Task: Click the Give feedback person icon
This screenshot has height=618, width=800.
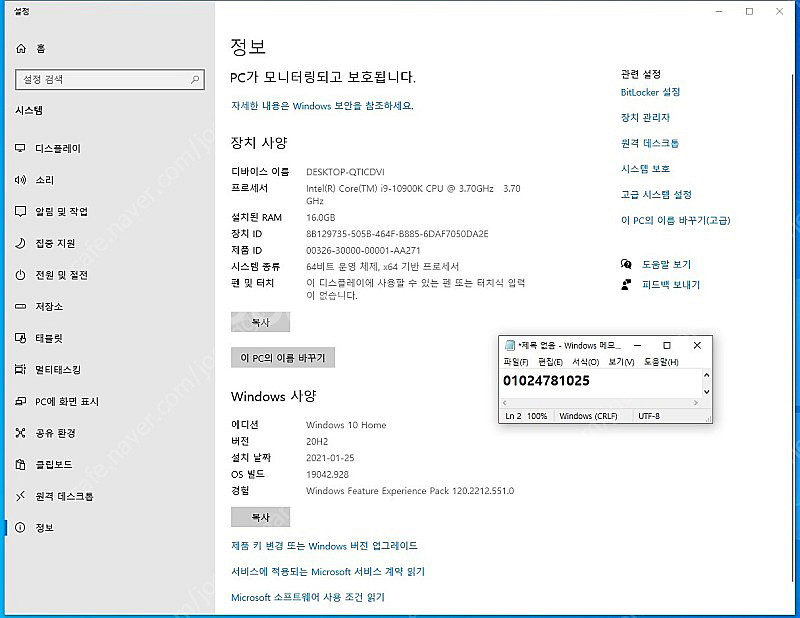Action: click(626, 285)
